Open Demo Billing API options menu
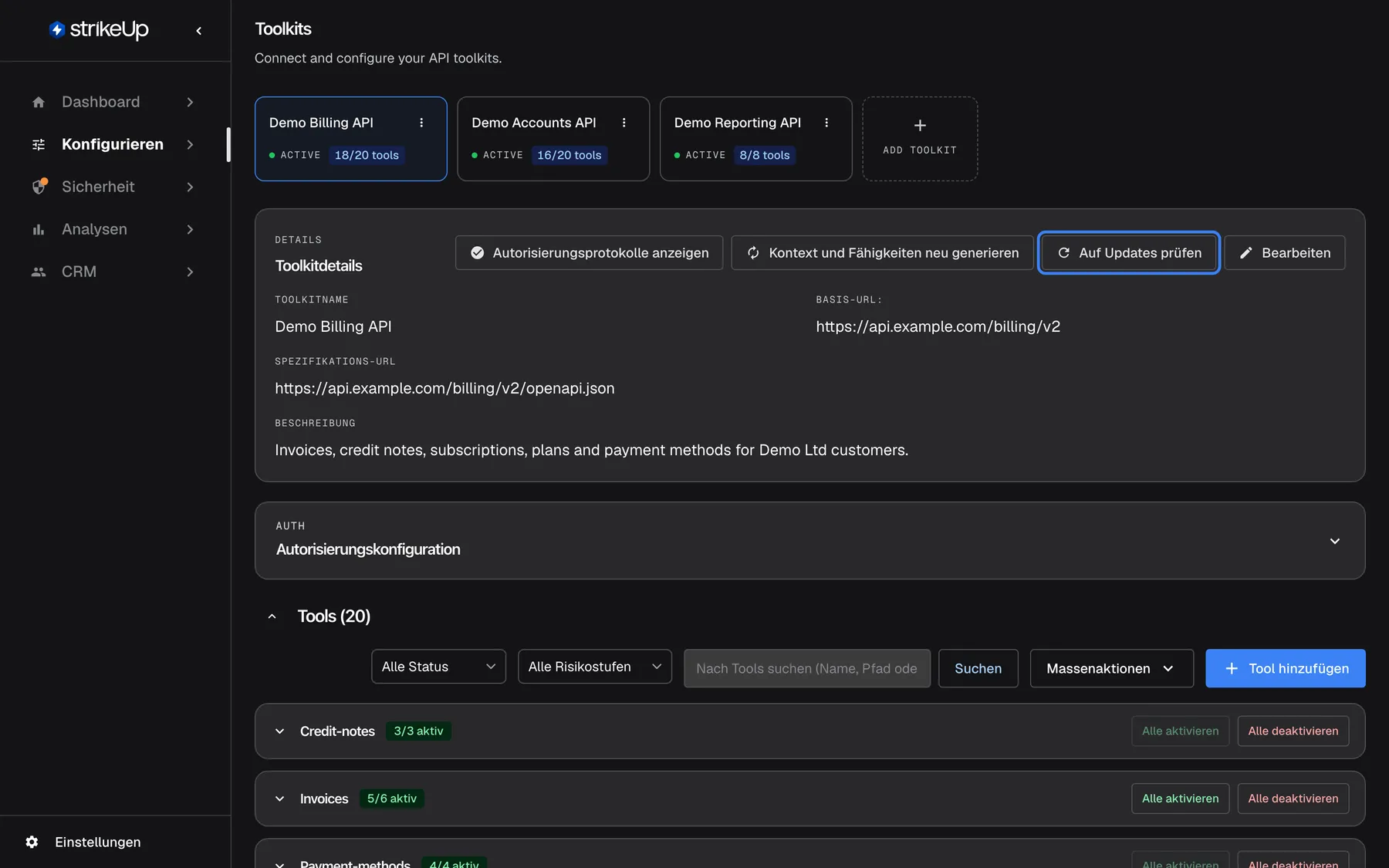The height and width of the screenshot is (868, 1389). (421, 123)
